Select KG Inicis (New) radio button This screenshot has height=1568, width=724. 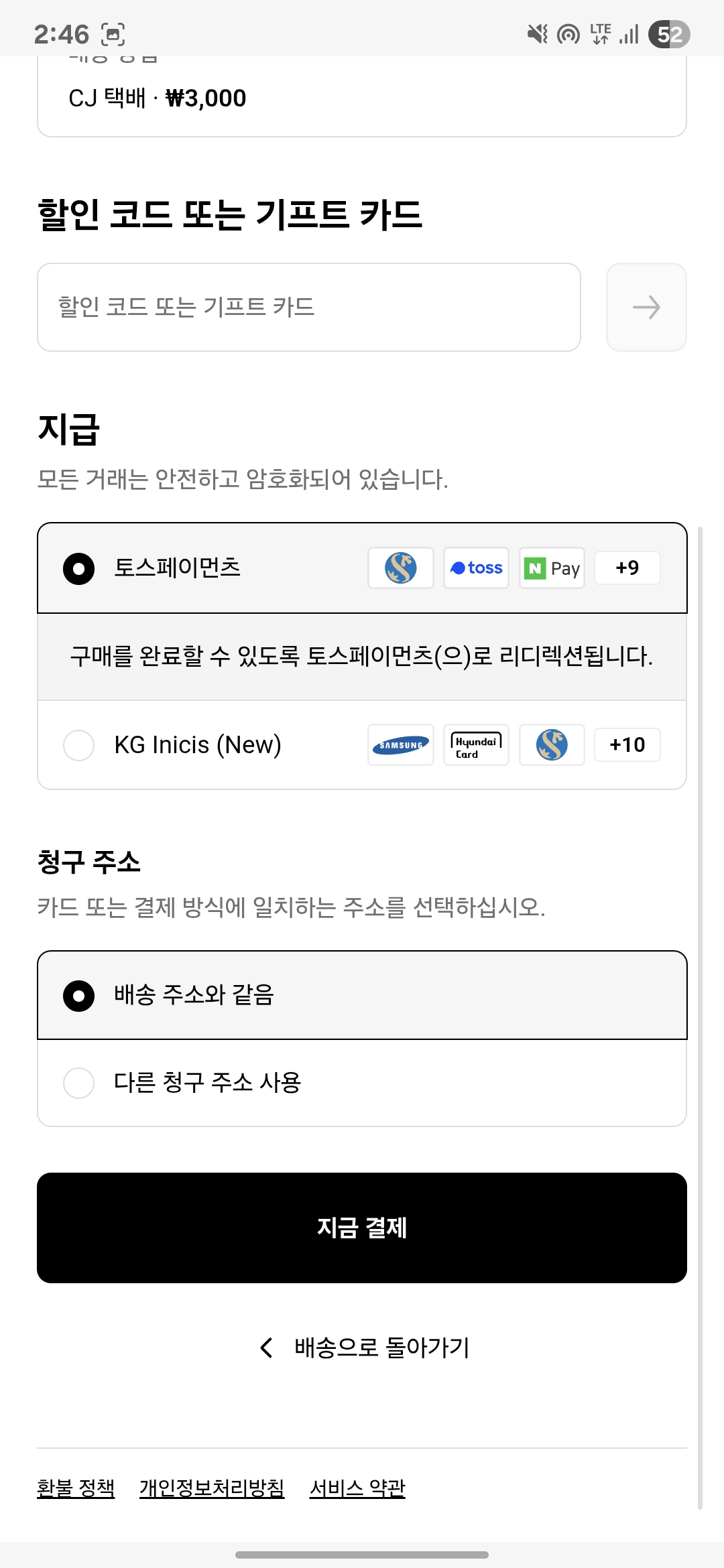click(78, 745)
